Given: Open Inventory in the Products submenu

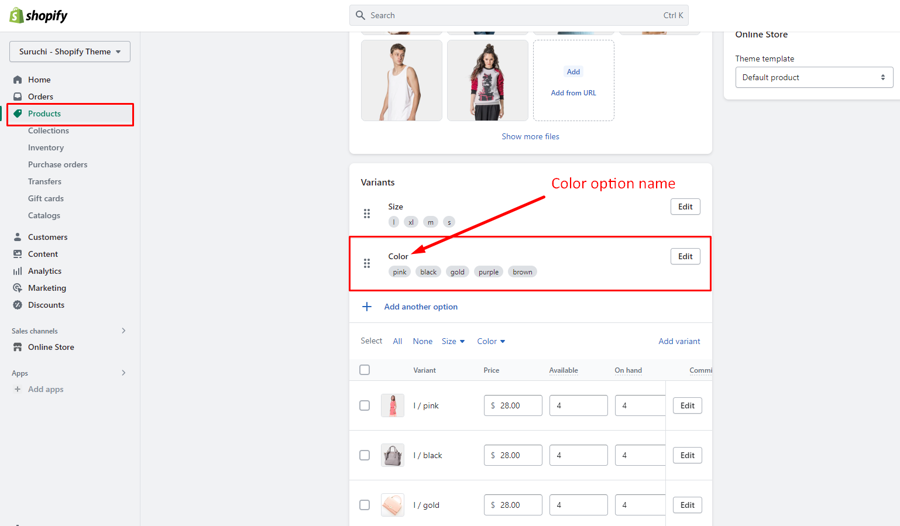Looking at the screenshot, I should coord(46,148).
